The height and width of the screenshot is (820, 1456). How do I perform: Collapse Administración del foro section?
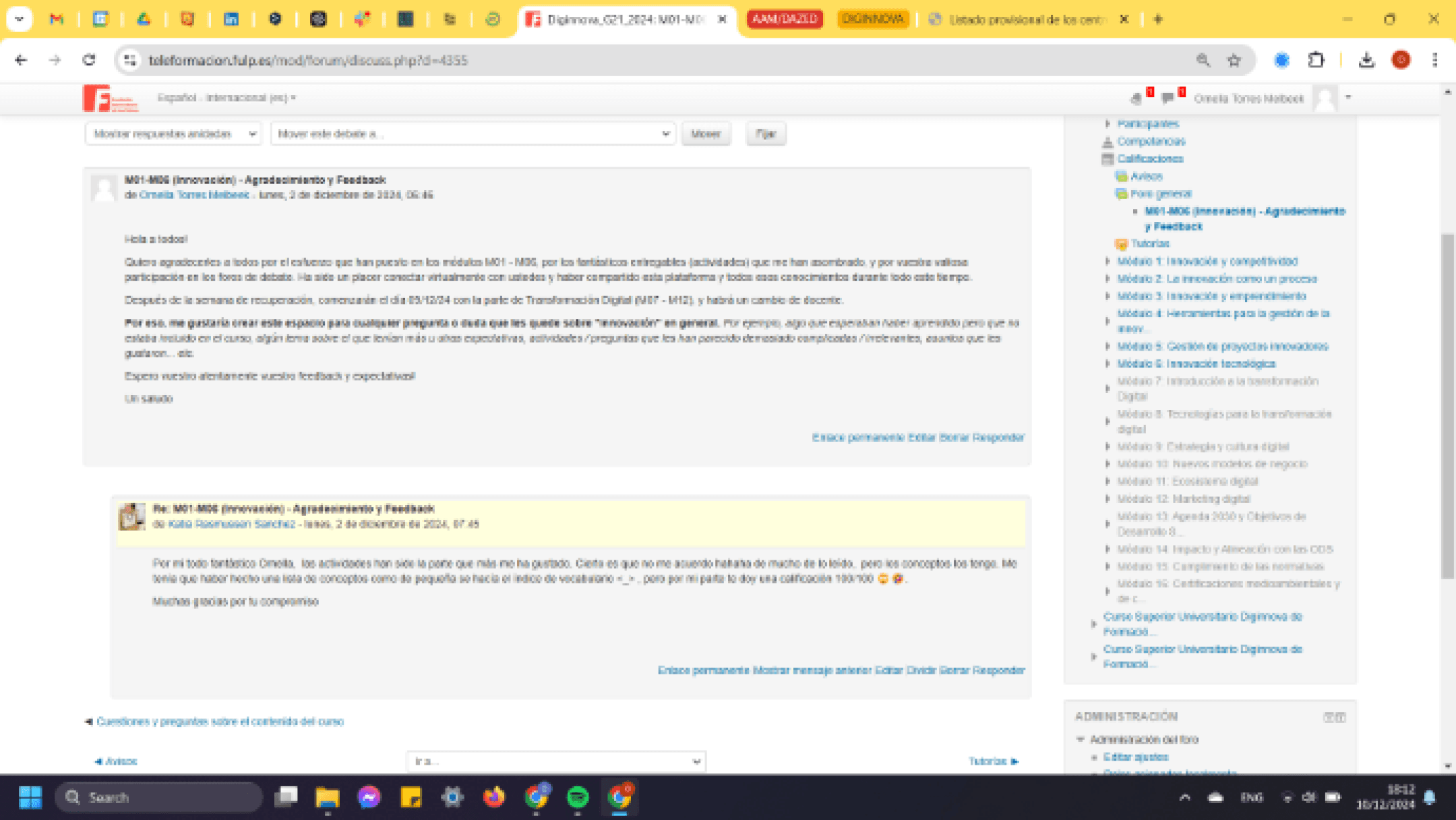pyautogui.click(x=1081, y=739)
